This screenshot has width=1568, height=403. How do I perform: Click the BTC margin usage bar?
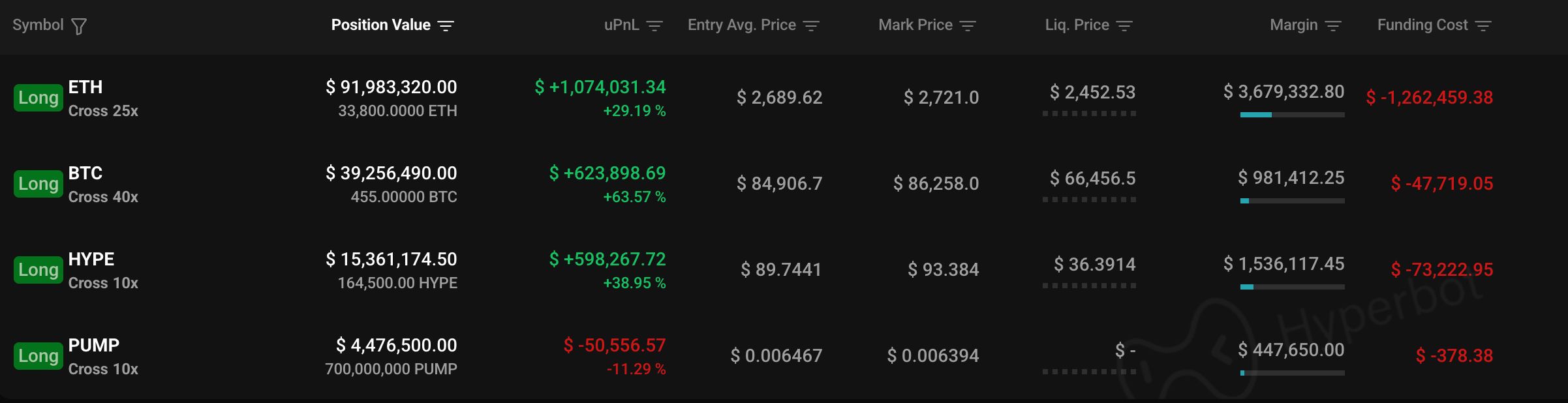coord(1292,201)
